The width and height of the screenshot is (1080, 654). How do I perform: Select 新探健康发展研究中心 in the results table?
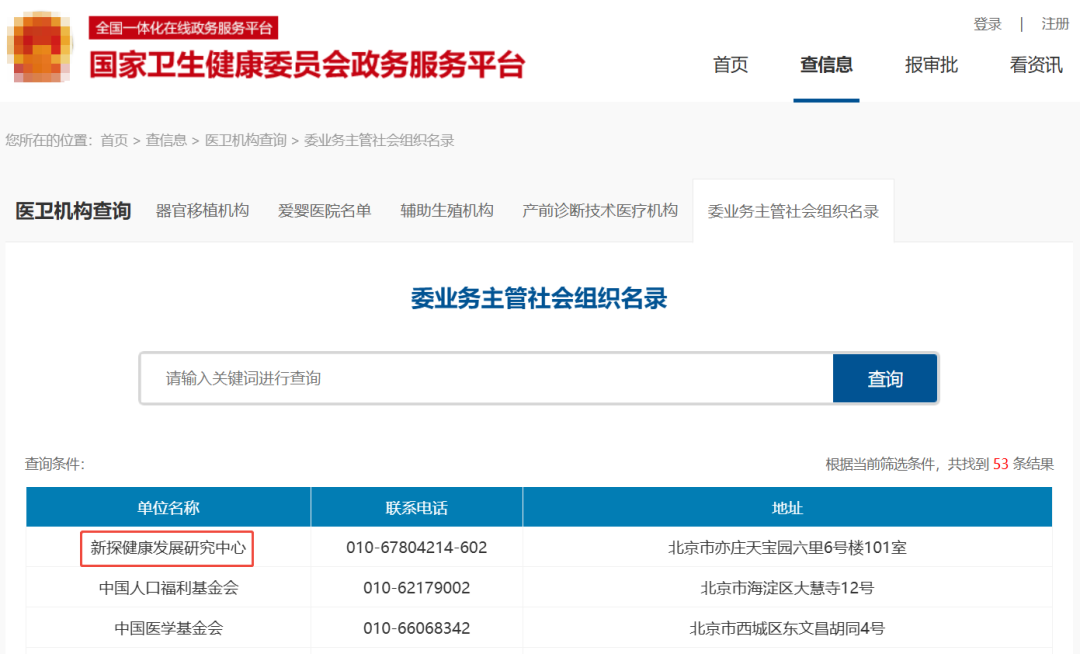(169, 548)
